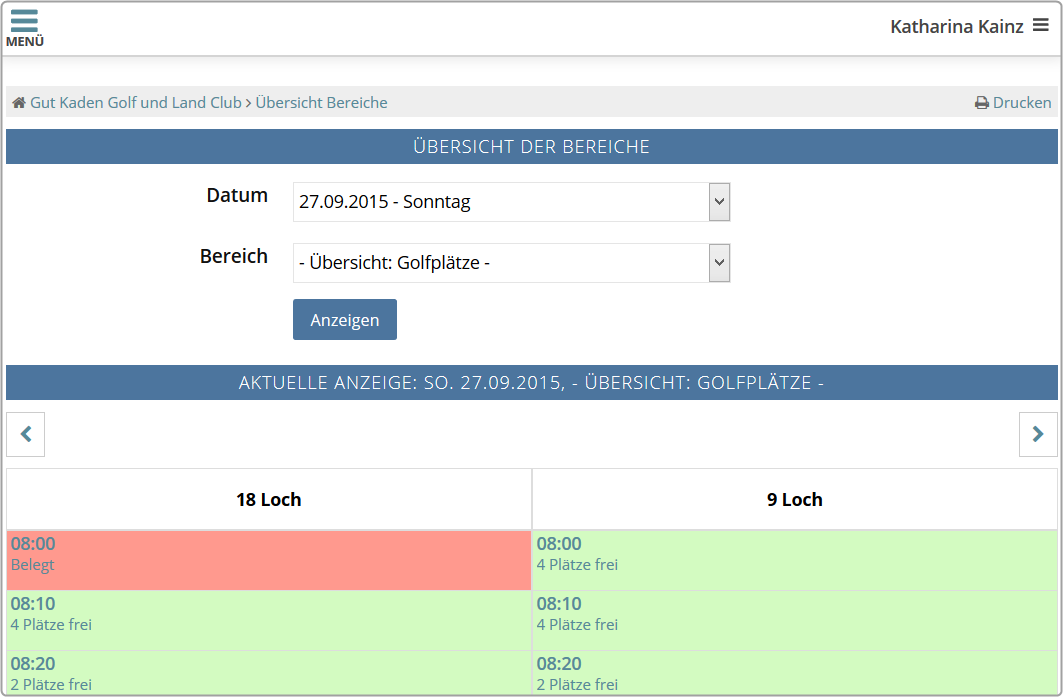Click the Katharina Kainz user name
This screenshot has width=1063, height=697.
956,27
